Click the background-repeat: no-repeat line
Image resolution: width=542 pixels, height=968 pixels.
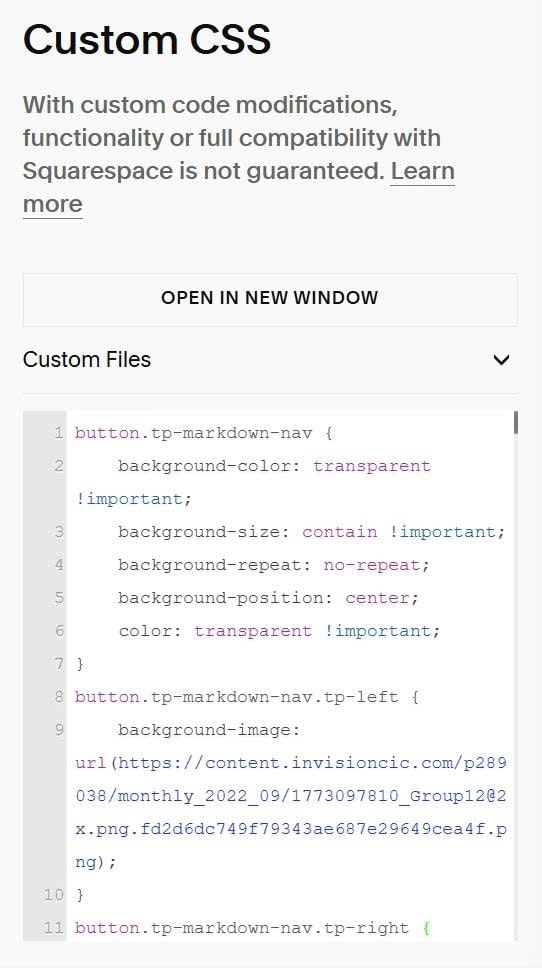coord(273,565)
